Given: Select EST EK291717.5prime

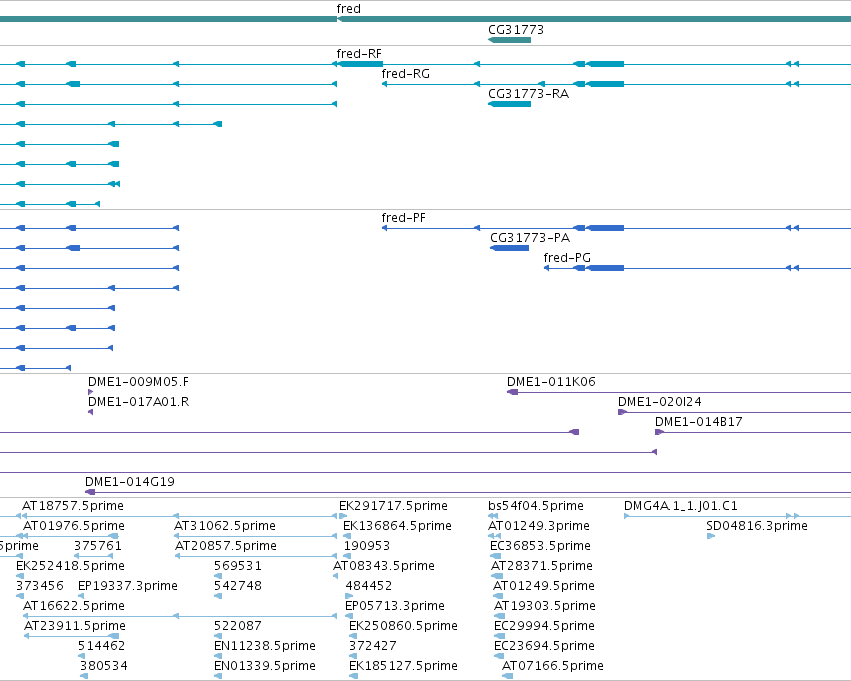Looking at the screenshot, I should pos(393,506).
